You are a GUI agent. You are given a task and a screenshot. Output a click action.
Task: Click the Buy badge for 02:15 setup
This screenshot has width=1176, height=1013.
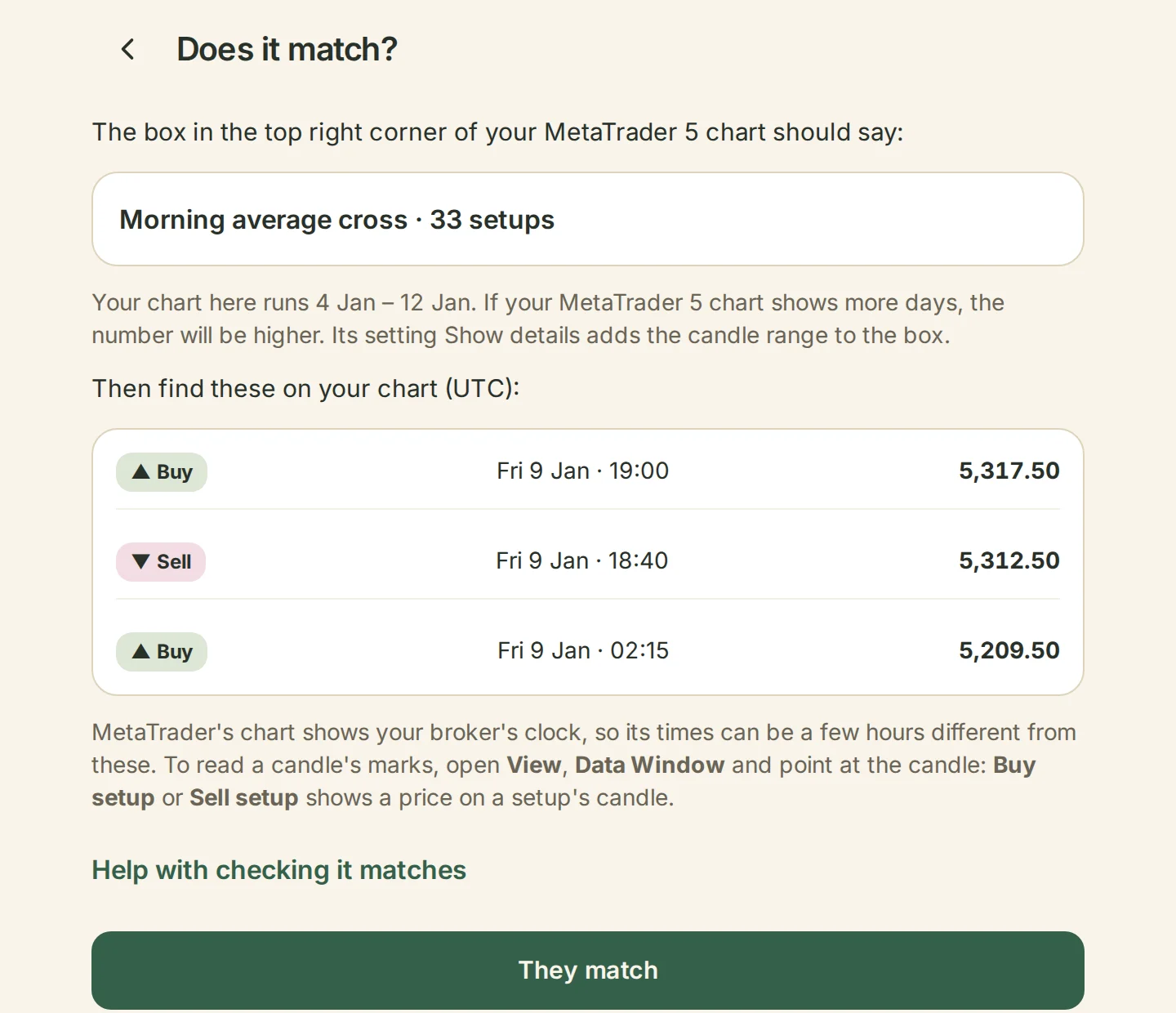click(x=162, y=652)
